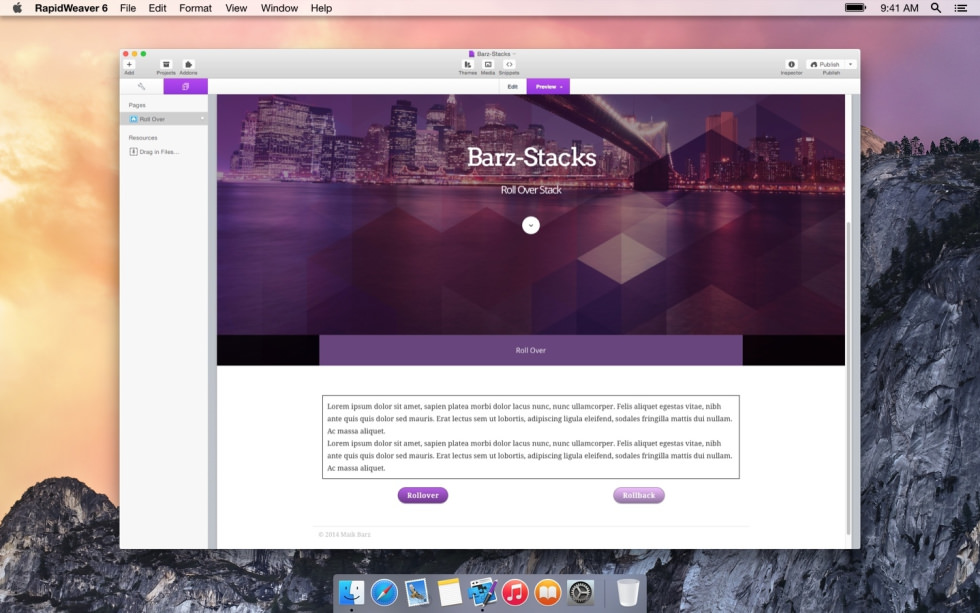Click the Add page toolbar button
Screen dimensions: 980x613
pos(129,65)
